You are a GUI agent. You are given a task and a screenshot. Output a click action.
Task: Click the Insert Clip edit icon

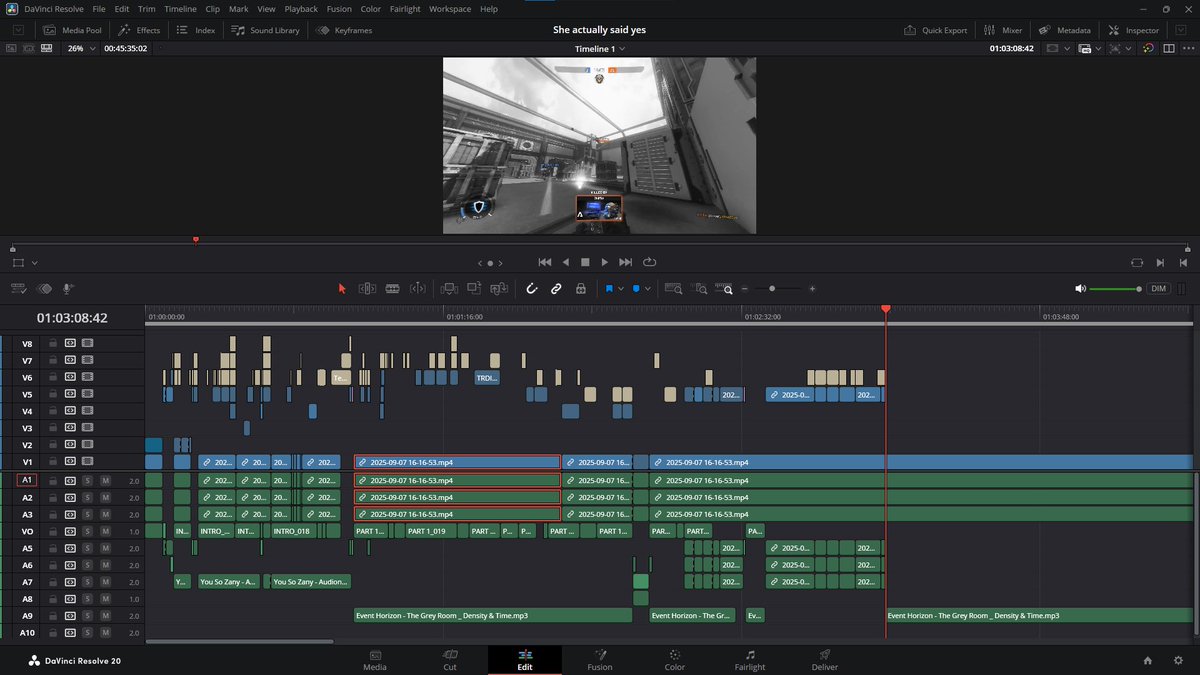tap(448, 288)
